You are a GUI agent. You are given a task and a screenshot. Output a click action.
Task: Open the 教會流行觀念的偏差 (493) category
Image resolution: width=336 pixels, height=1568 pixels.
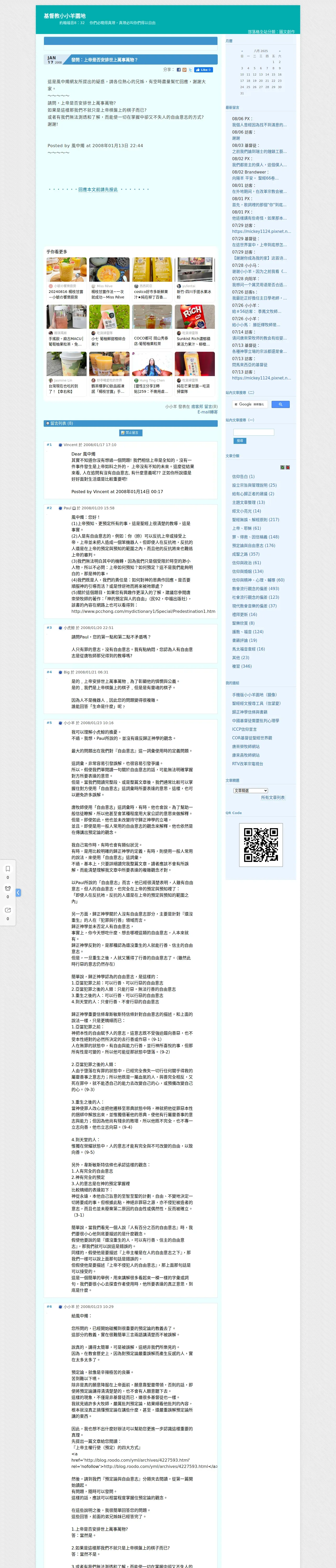[255, 589]
